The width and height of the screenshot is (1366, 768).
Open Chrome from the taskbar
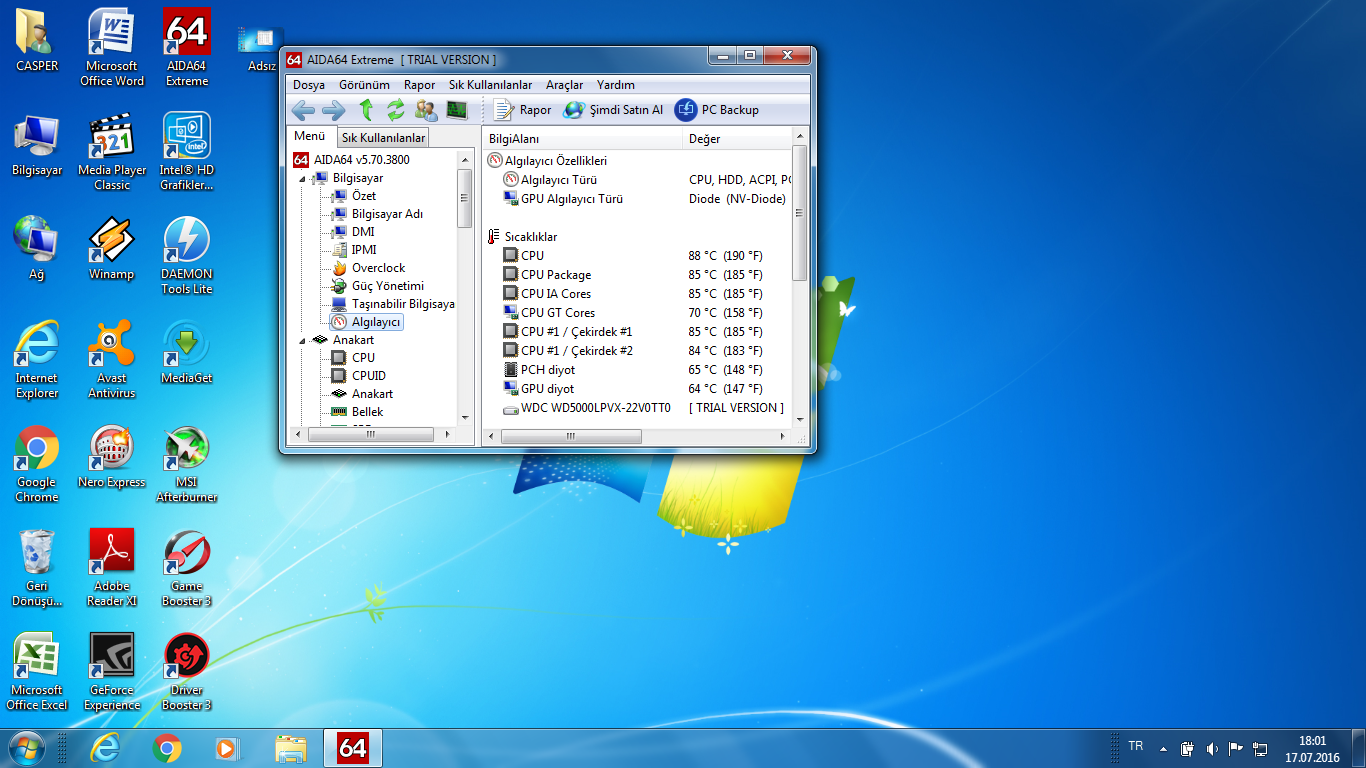click(x=167, y=748)
